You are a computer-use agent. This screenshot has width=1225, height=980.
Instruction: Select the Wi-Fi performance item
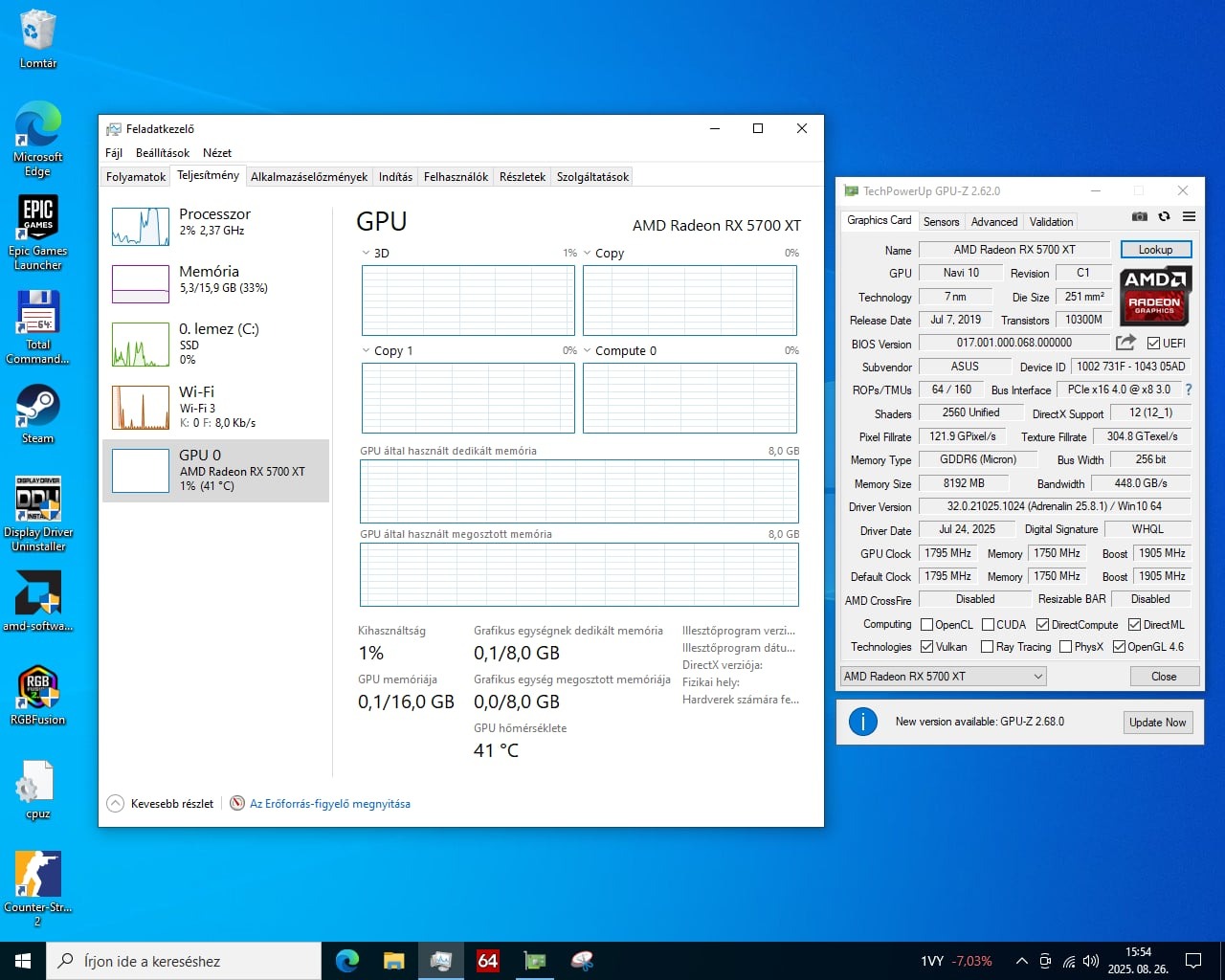(215, 407)
